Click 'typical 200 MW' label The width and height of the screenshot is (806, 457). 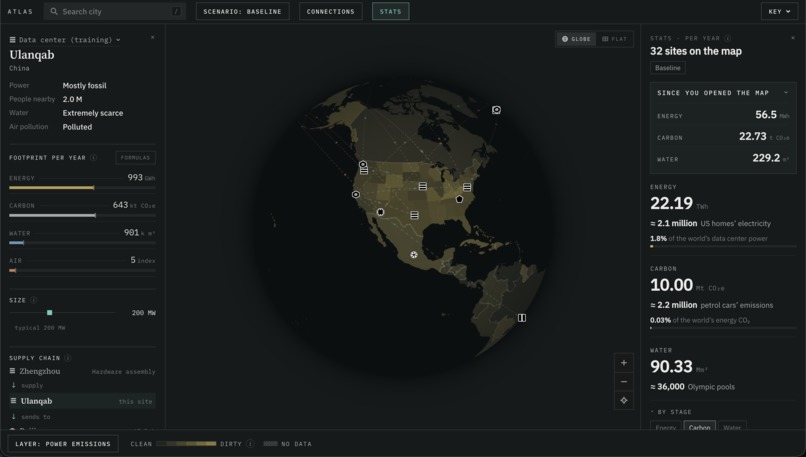point(40,328)
